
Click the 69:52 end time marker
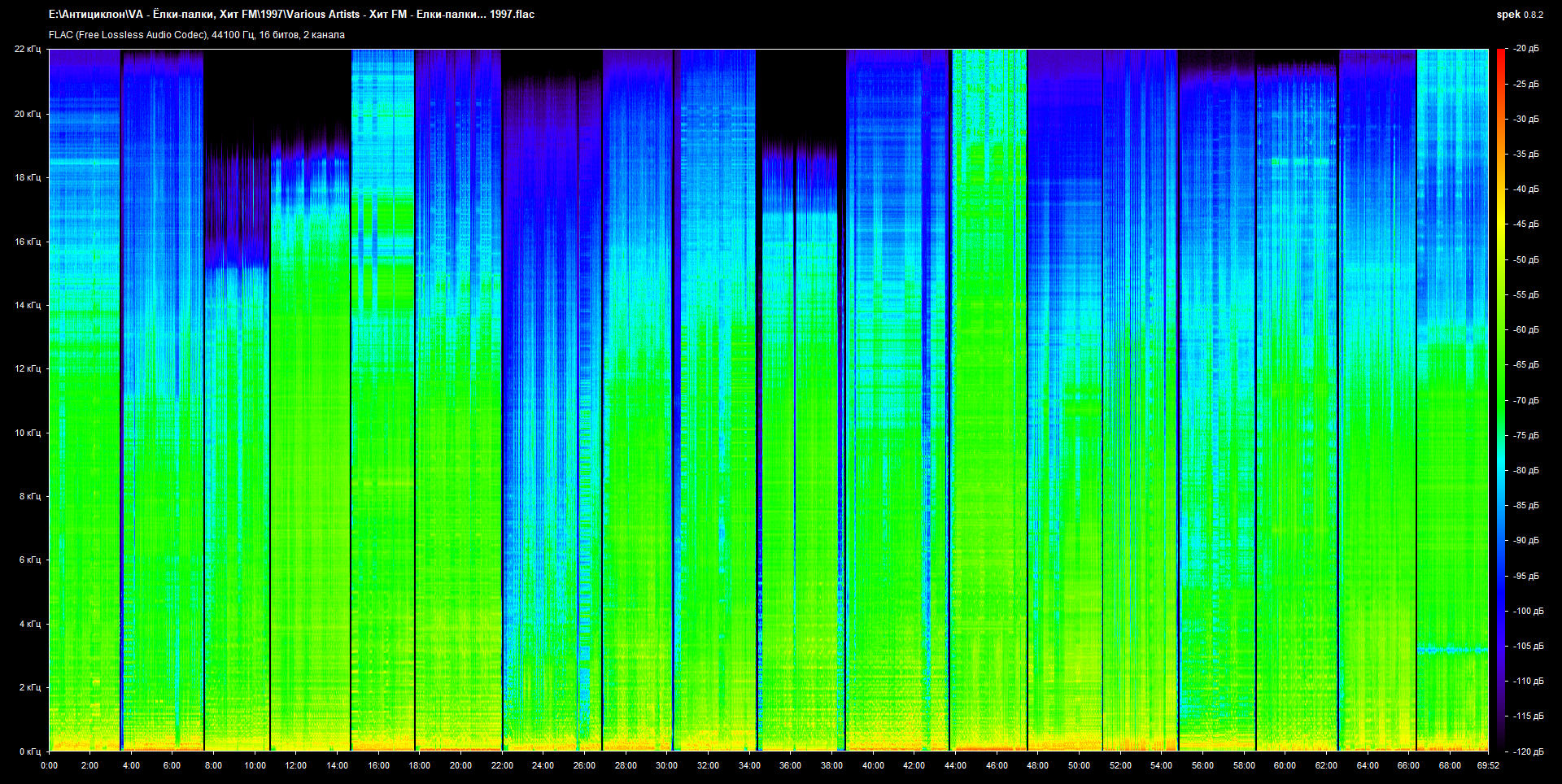pyautogui.click(x=1488, y=765)
